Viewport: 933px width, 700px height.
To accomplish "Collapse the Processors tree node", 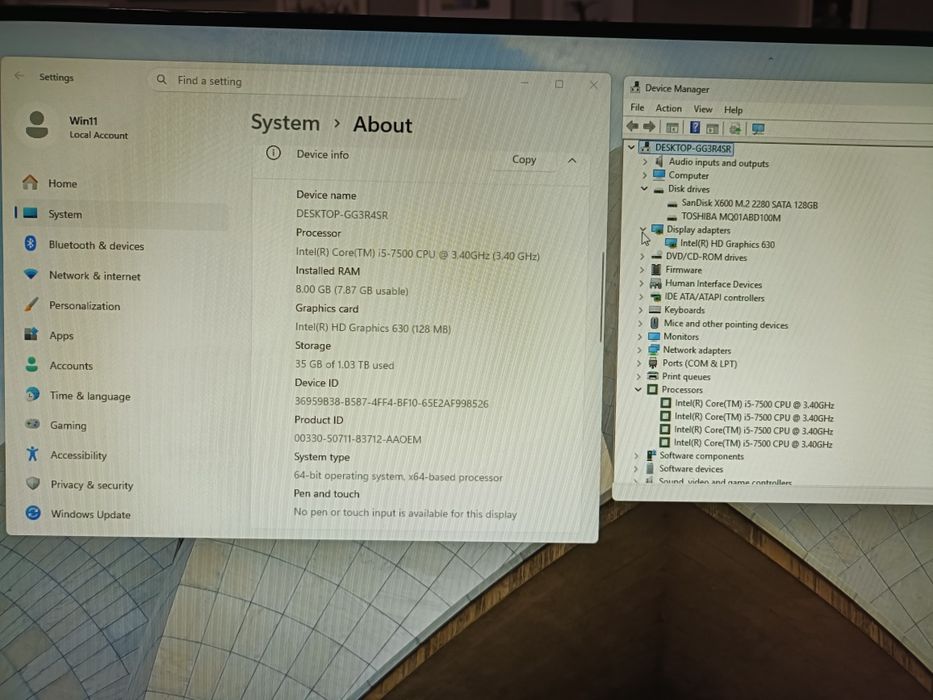I will tap(638, 389).
